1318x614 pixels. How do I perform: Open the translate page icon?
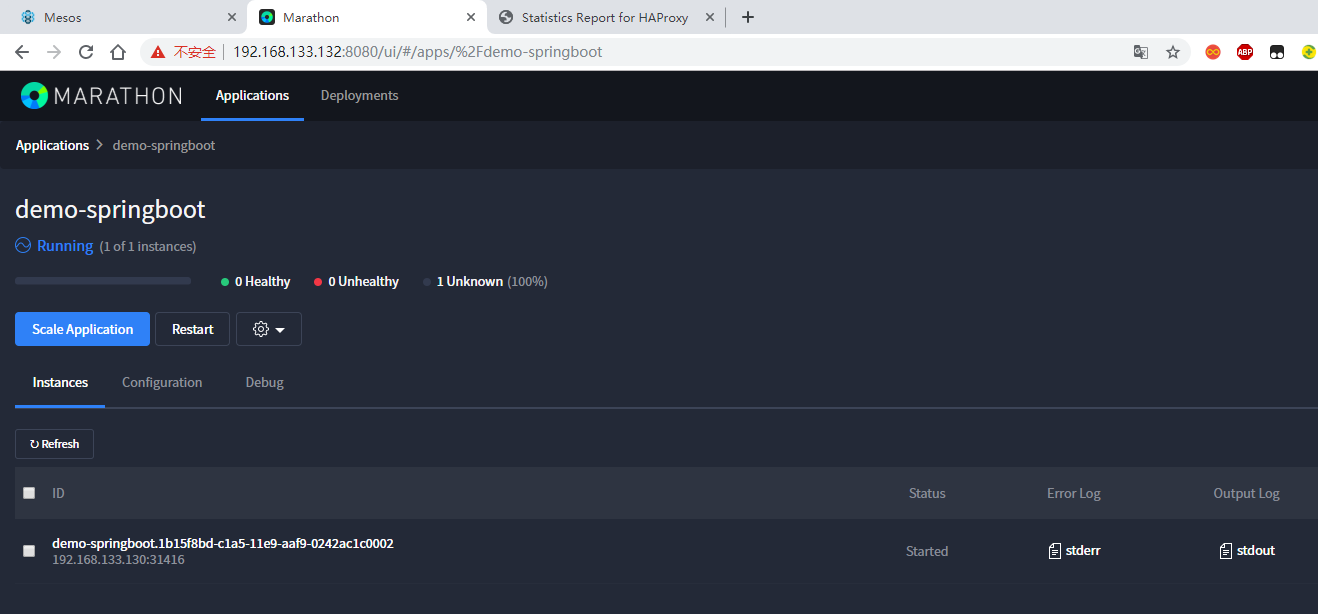(1140, 52)
